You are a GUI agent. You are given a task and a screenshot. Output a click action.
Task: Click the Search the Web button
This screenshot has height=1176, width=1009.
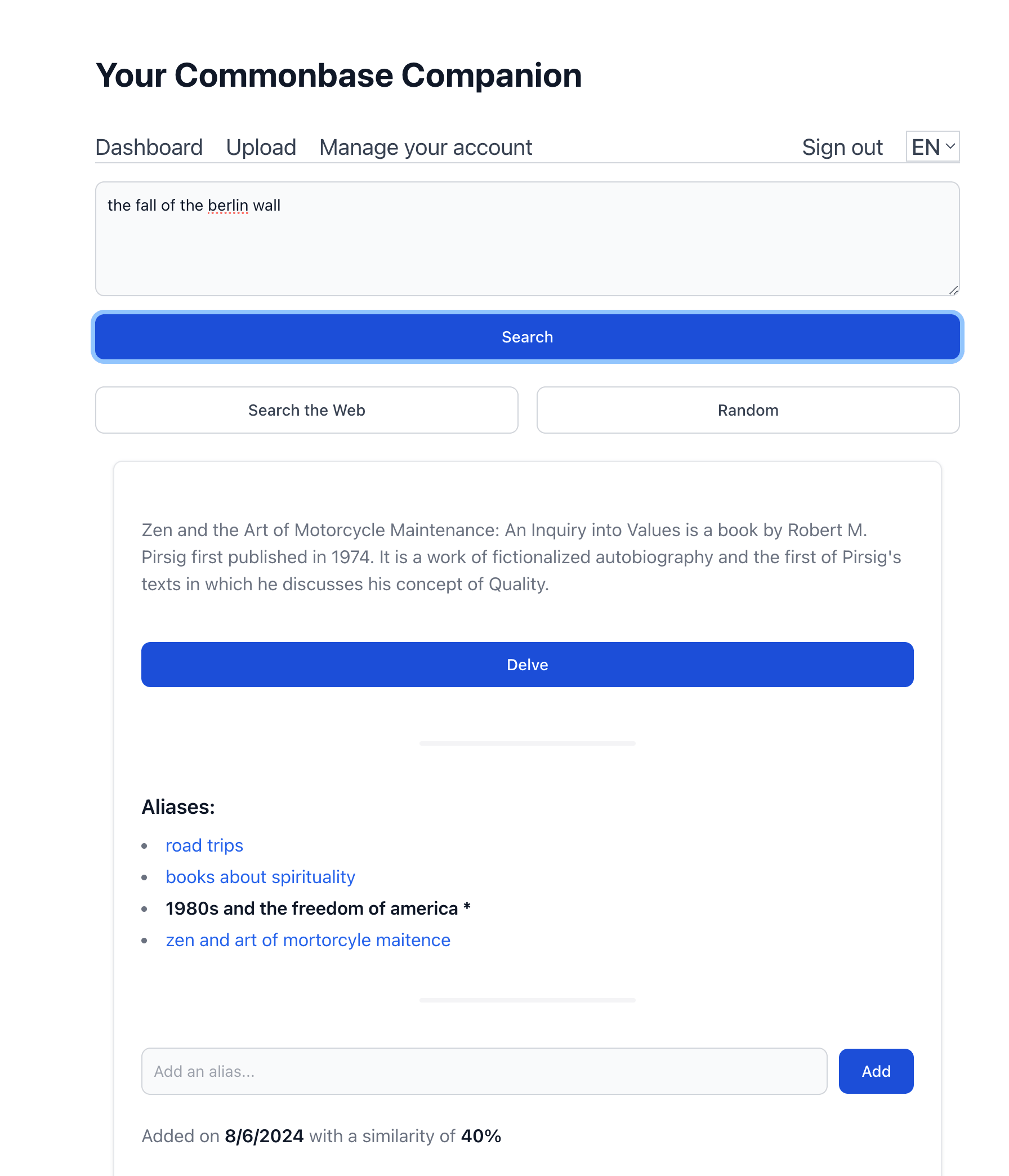pyautogui.click(x=306, y=410)
